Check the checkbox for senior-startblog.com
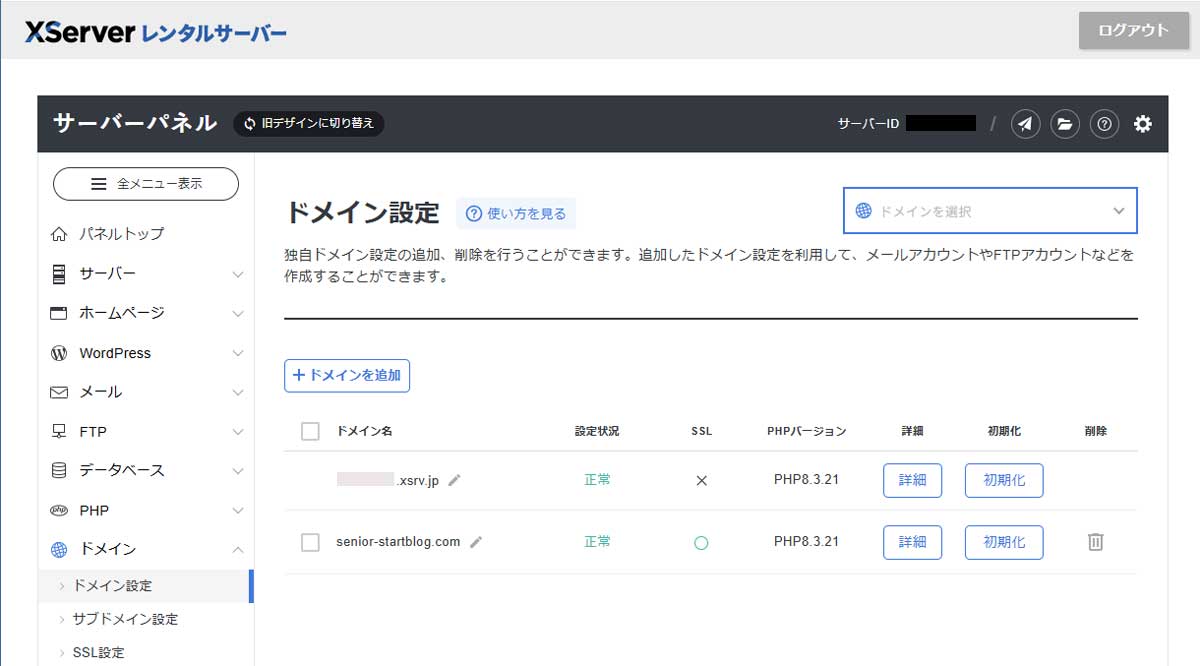 click(310, 542)
